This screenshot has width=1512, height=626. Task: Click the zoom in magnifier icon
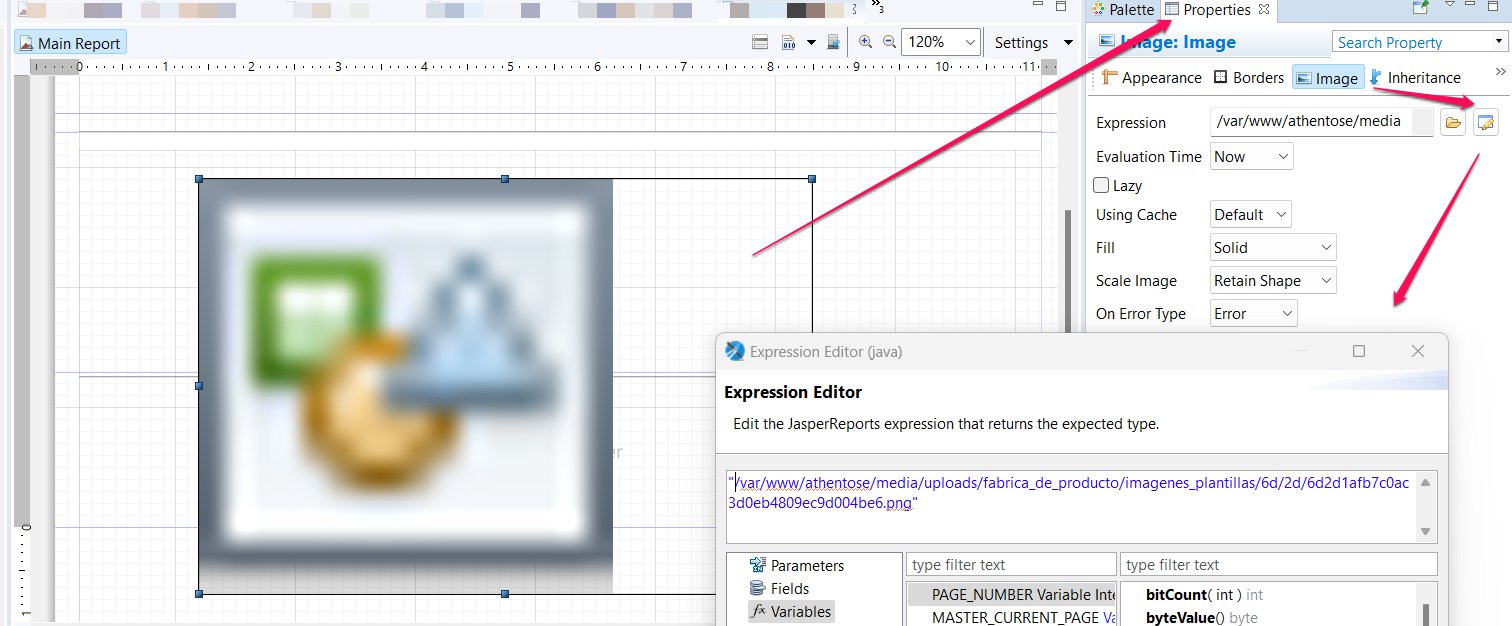tap(865, 42)
